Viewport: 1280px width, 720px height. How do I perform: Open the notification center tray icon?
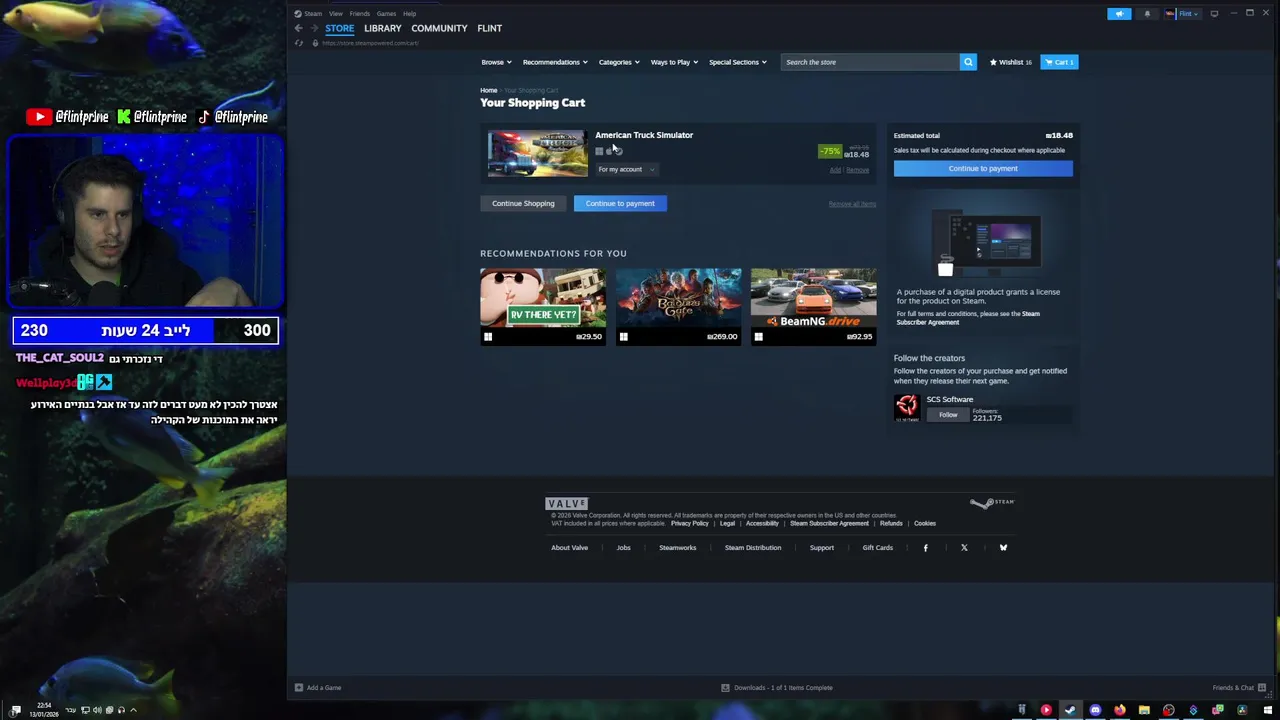[x=15, y=710]
